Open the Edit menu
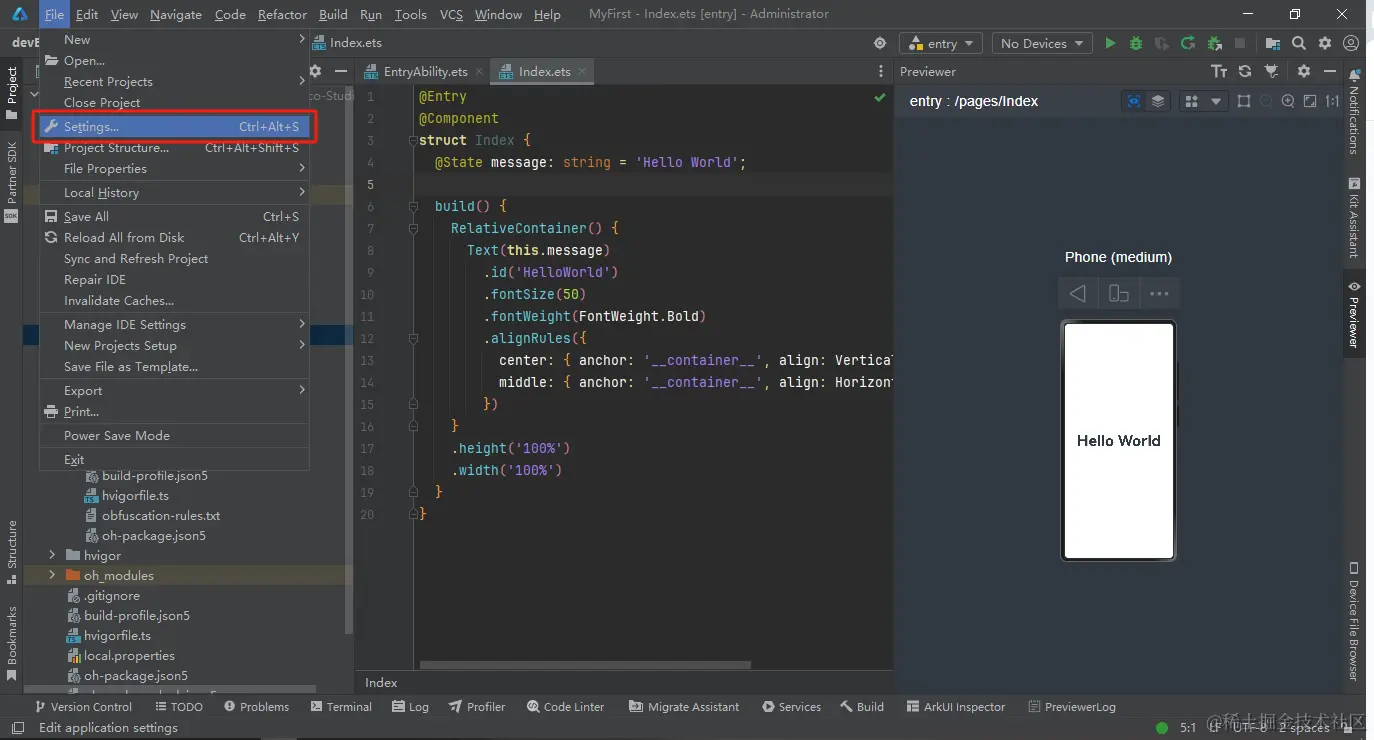This screenshot has width=1374, height=740. (87, 14)
